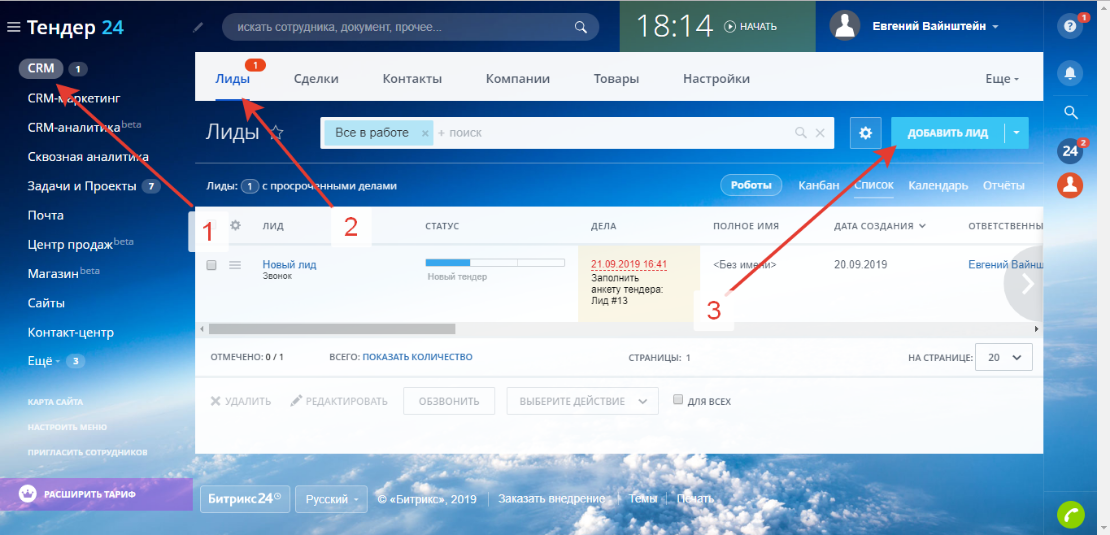The width and height of the screenshot is (1110, 535).
Task: Click the pencil edit icon near the logo
Action: (x=198, y=28)
